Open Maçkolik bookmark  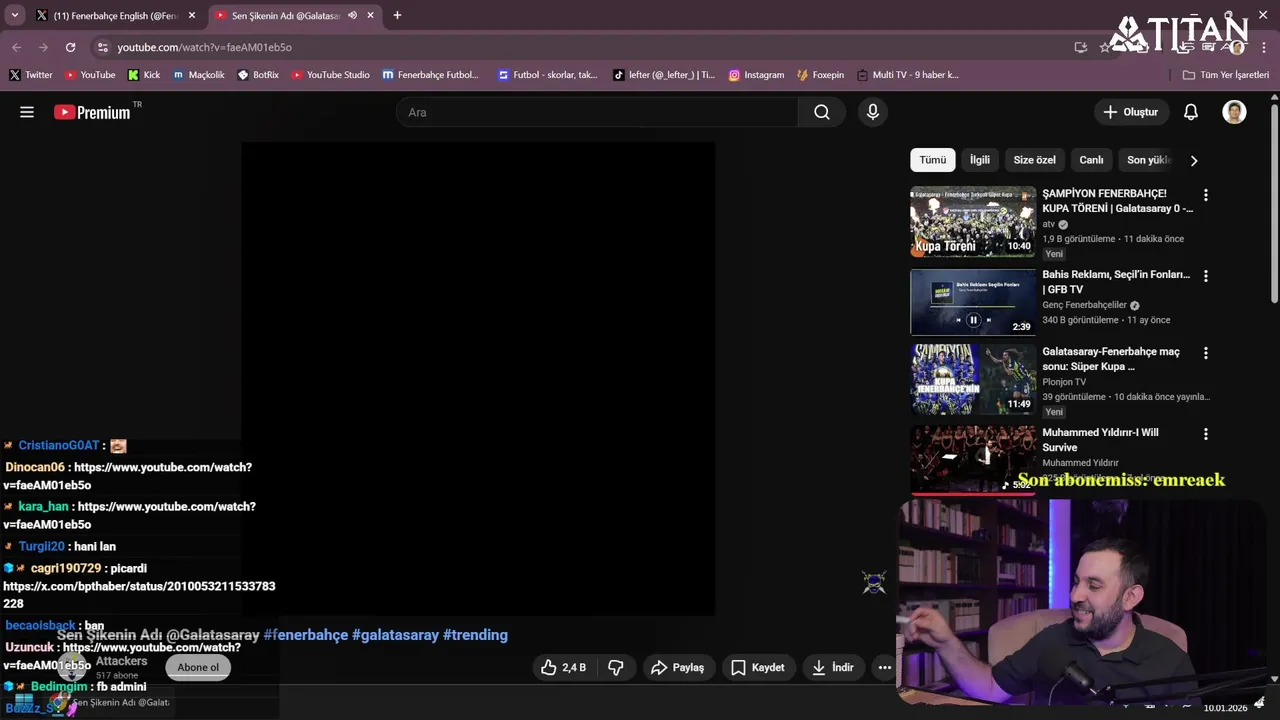tap(200, 75)
